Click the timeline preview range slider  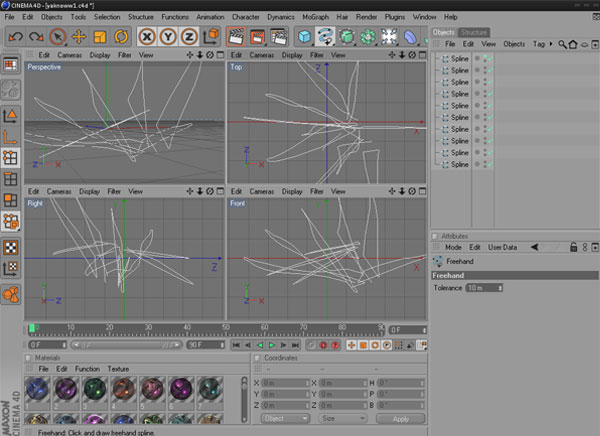pos(126,345)
